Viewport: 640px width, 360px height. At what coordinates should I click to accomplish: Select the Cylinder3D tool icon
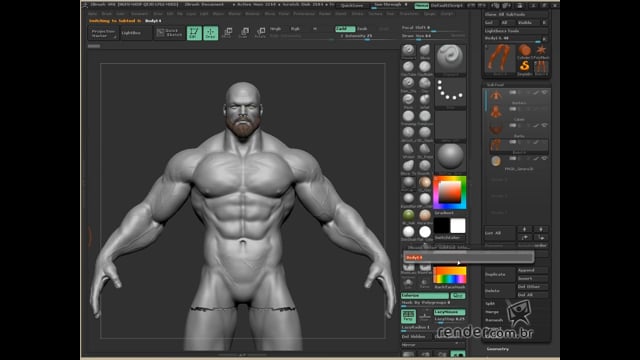[524, 51]
